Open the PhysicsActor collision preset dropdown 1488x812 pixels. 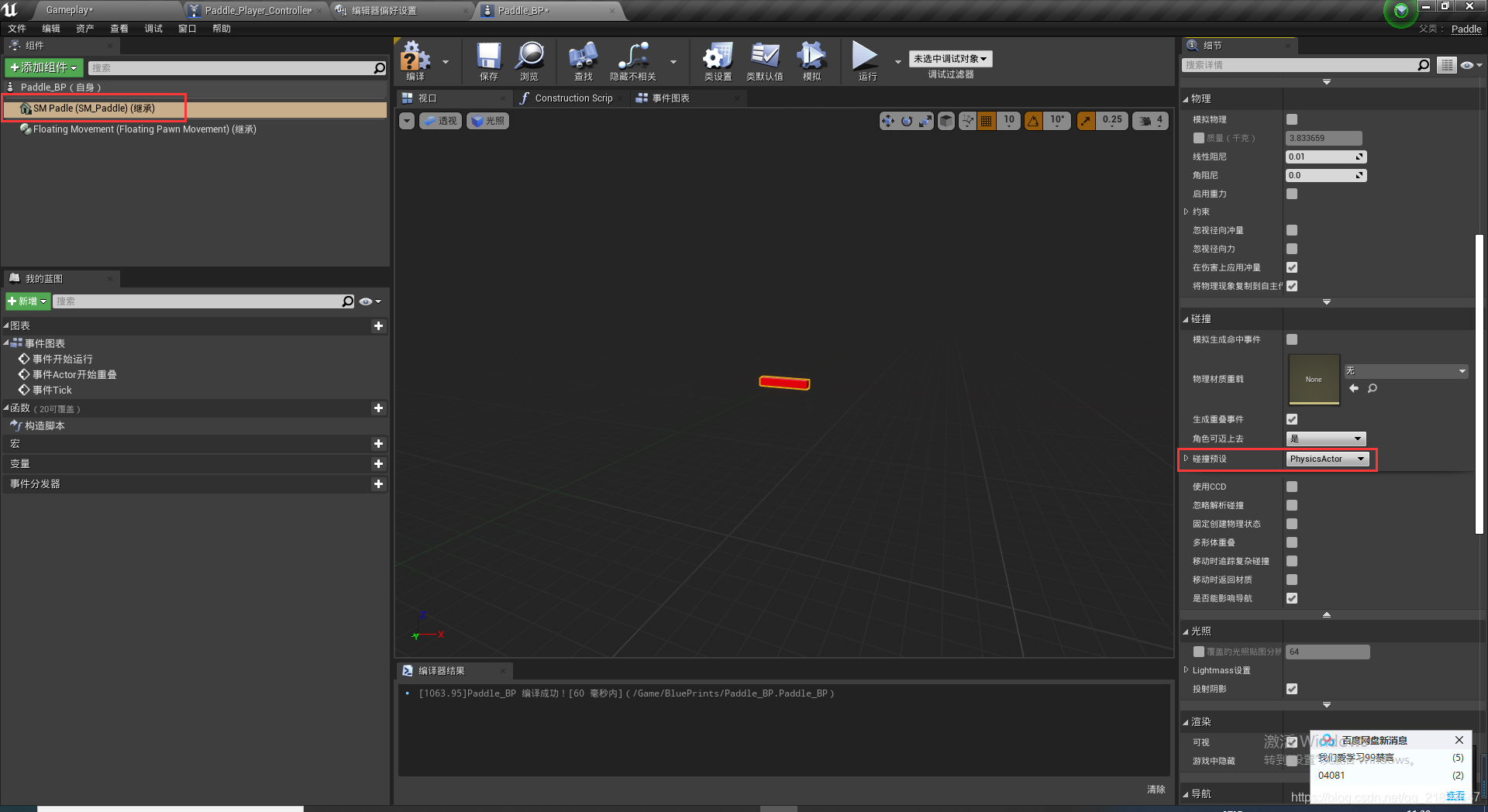[x=1327, y=459]
